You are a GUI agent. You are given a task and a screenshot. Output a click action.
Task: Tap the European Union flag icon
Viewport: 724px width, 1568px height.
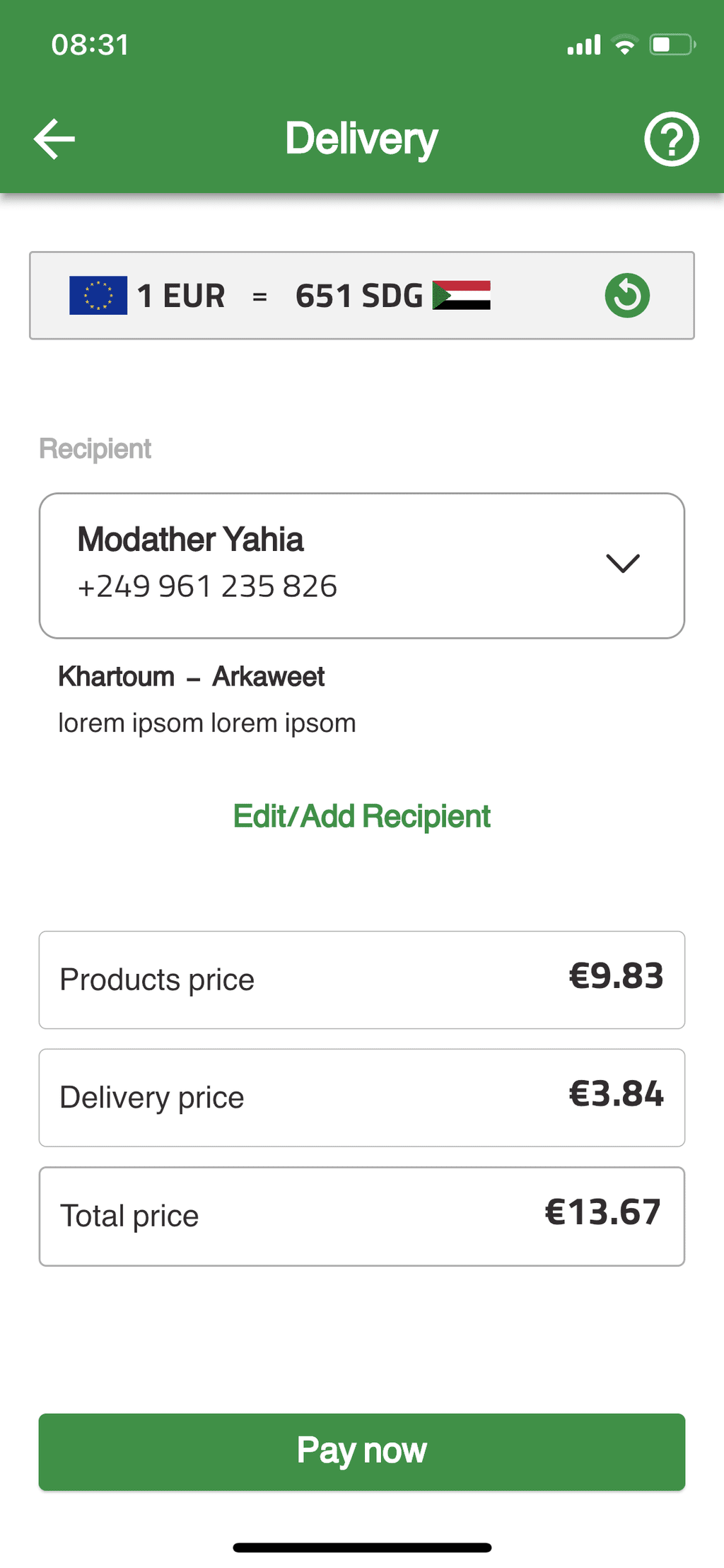point(98,296)
